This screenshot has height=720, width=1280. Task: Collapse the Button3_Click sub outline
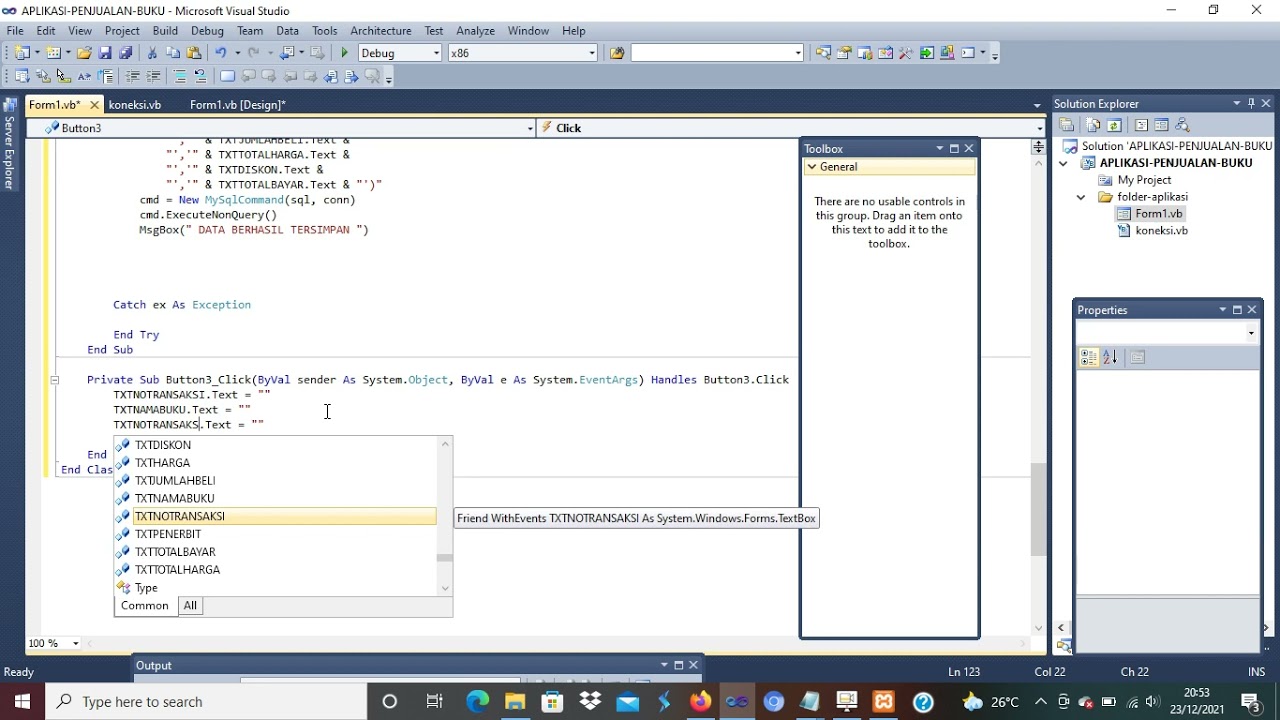(54, 380)
